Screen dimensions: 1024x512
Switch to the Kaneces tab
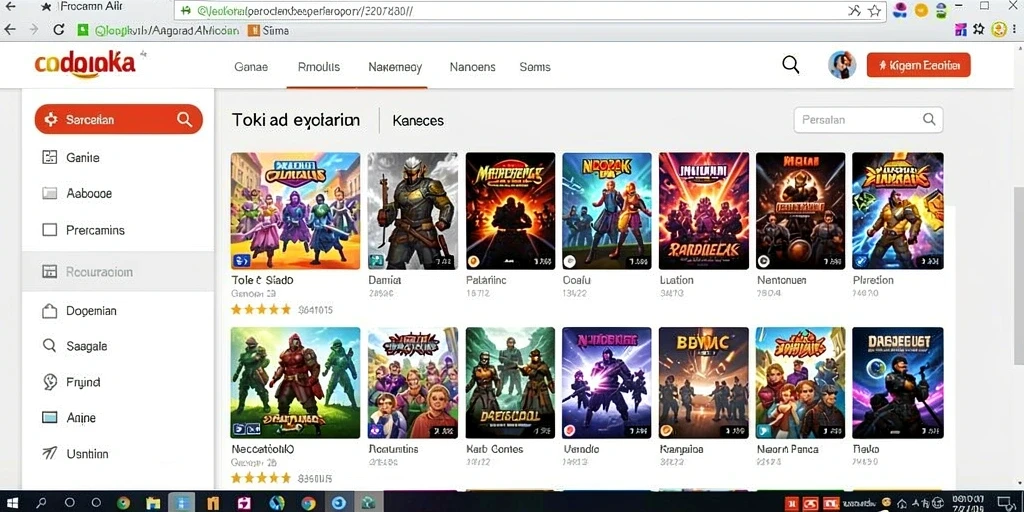418,121
